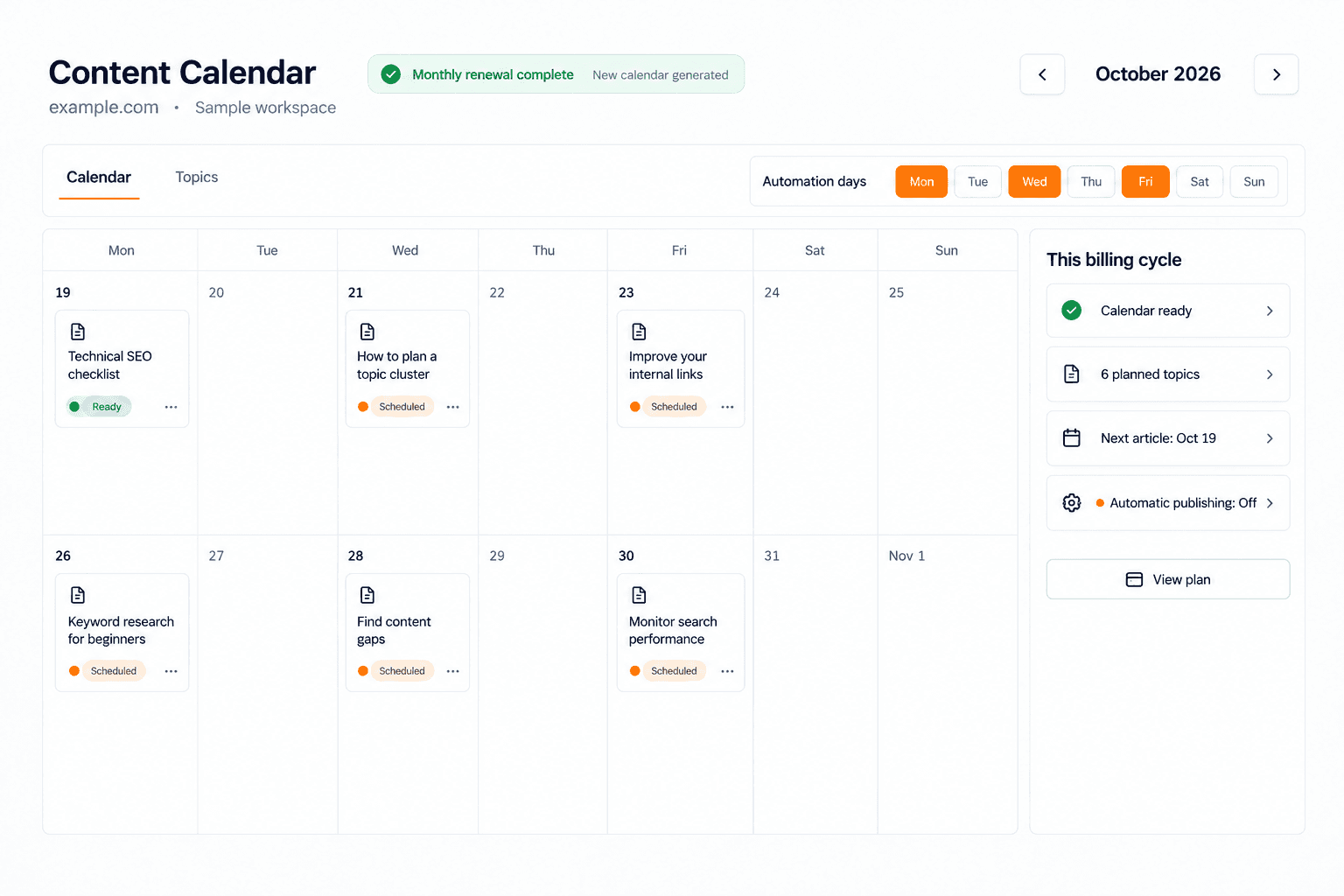Screen dimensions: 1344x896
Task: Click document icon on Technical SEO checklist card
Action: [x=78, y=332]
